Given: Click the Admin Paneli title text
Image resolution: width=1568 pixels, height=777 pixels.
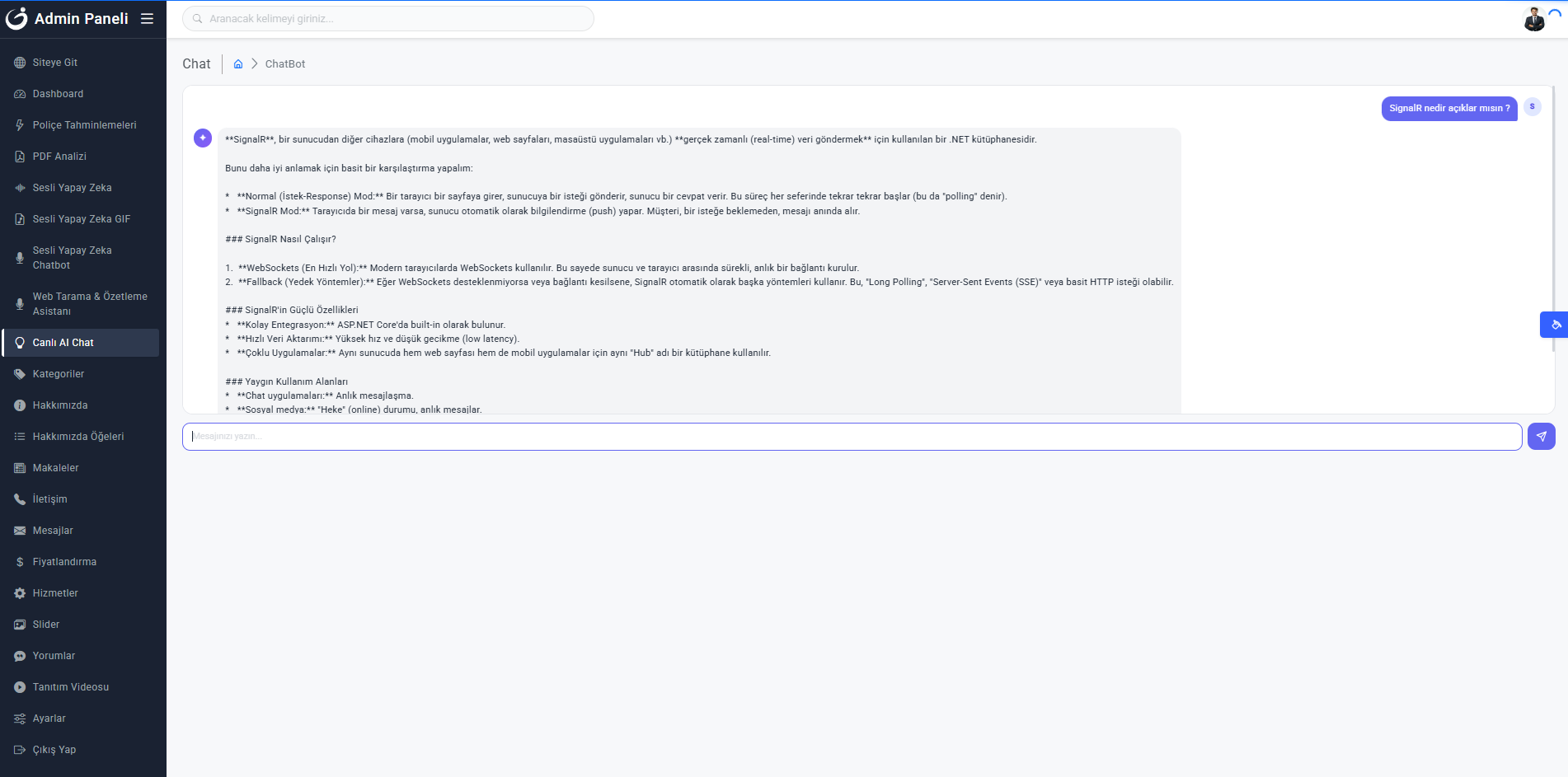Looking at the screenshot, I should point(82,18).
